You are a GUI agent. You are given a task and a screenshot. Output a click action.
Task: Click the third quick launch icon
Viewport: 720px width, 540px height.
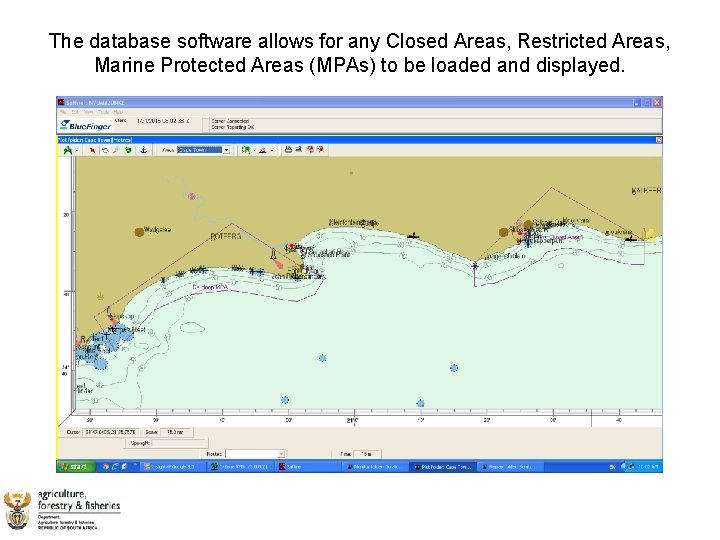124,467
